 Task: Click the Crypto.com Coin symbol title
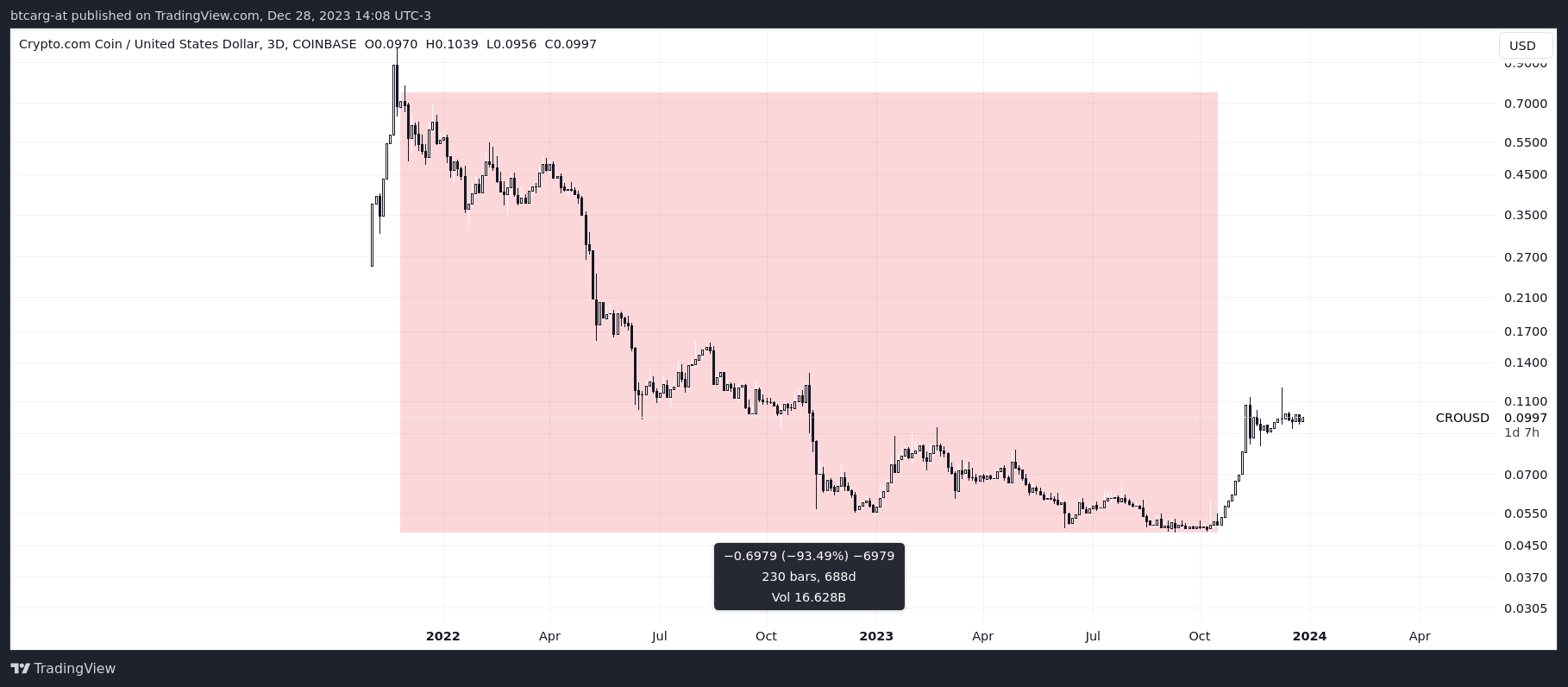(139, 44)
